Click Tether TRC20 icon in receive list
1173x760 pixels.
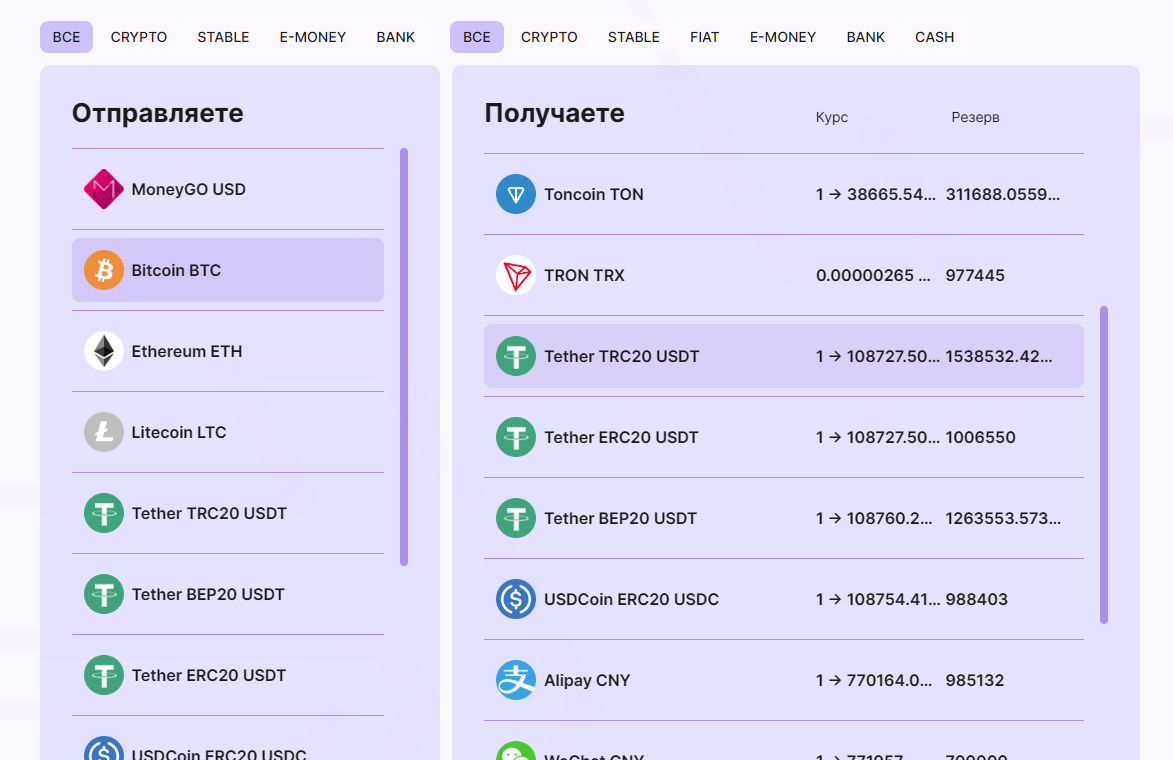click(x=516, y=356)
